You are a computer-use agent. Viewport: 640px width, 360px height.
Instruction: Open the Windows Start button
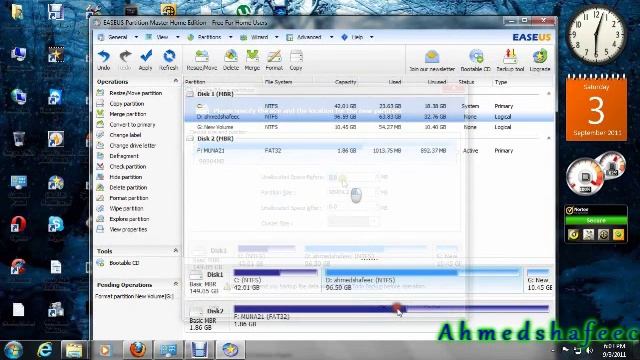pyautogui.click(x=13, y=350)
